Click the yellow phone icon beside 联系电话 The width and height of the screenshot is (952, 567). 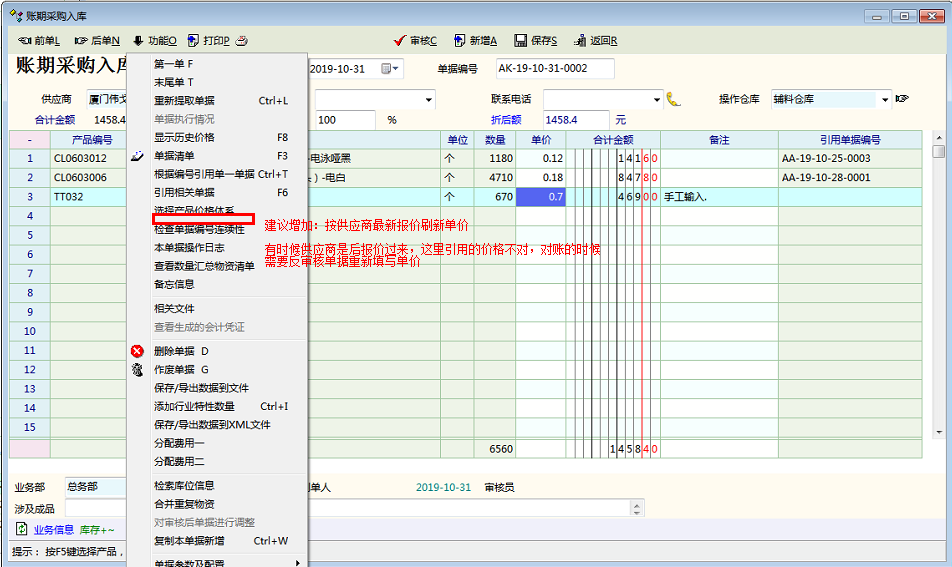click(673, 99)
